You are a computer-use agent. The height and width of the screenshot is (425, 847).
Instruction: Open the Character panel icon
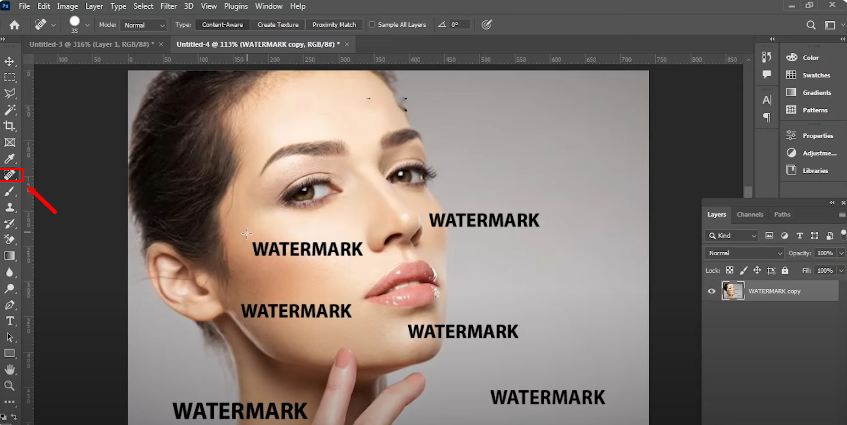(767, 100)
